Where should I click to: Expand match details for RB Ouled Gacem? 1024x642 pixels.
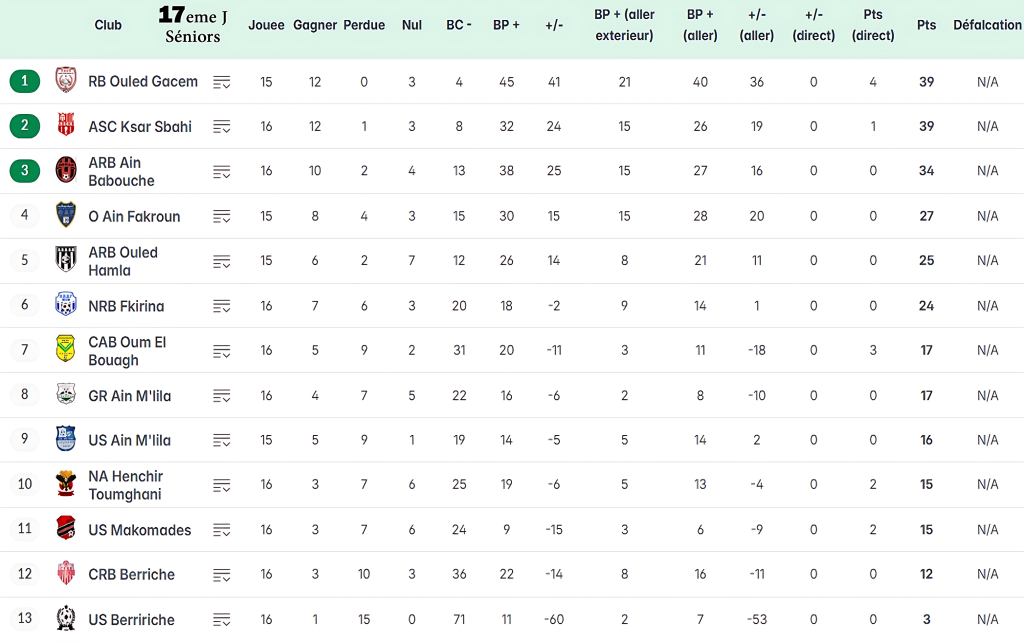click(x=222, y=82)
